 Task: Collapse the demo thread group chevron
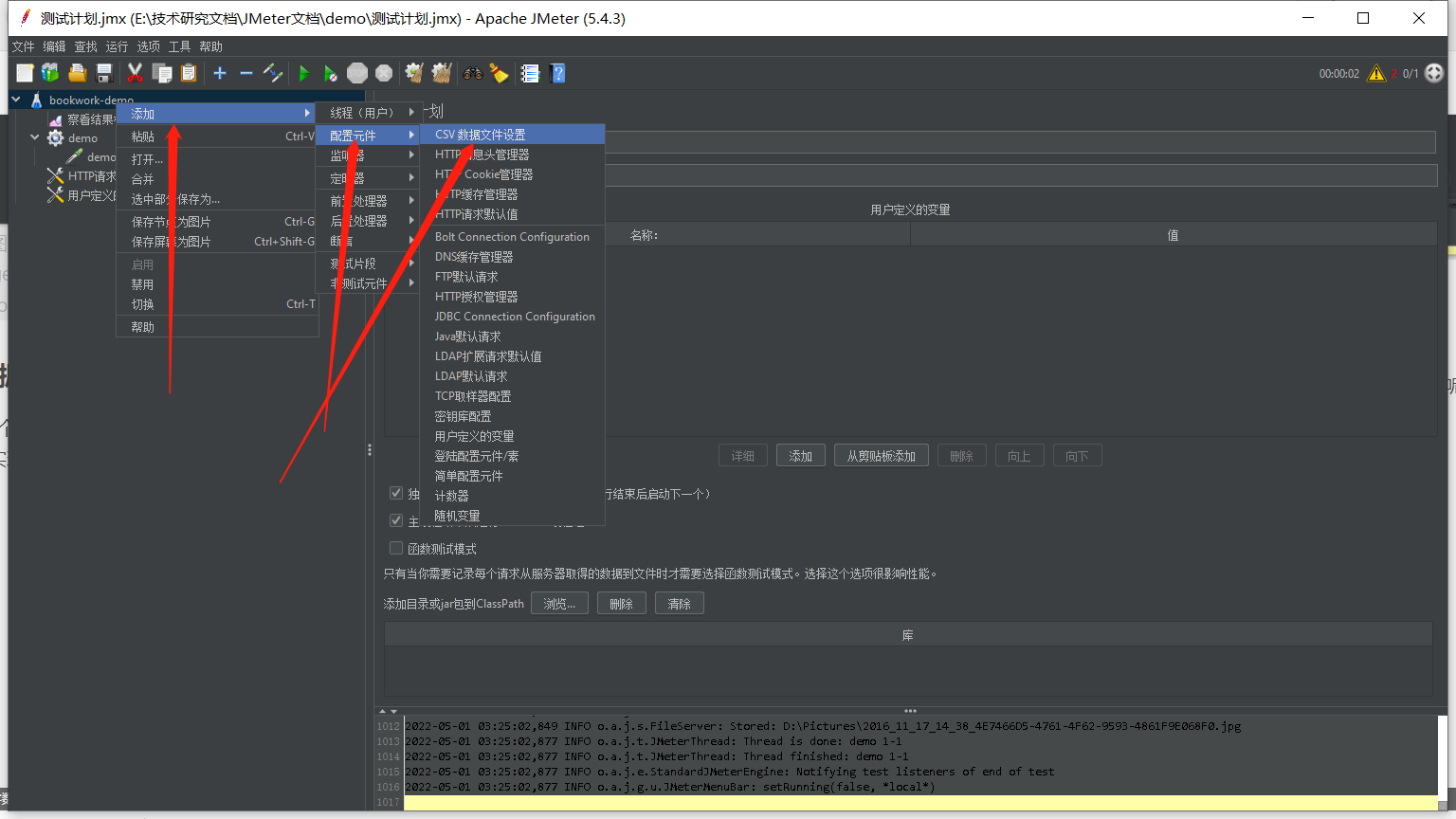point(35,137)
